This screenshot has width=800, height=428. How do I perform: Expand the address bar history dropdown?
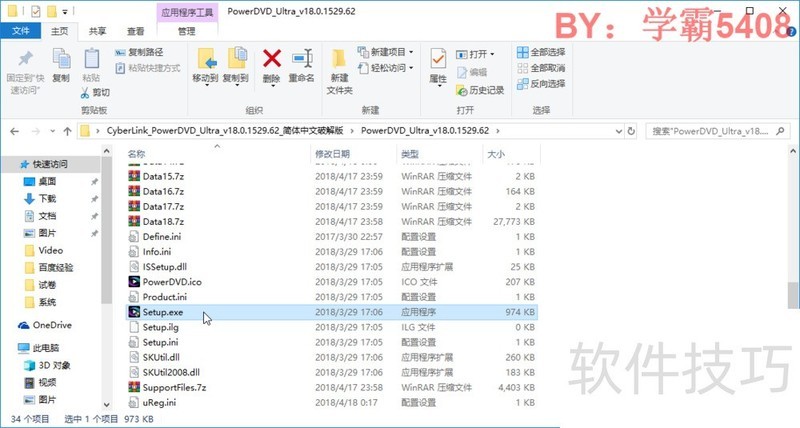click(619, 131)
